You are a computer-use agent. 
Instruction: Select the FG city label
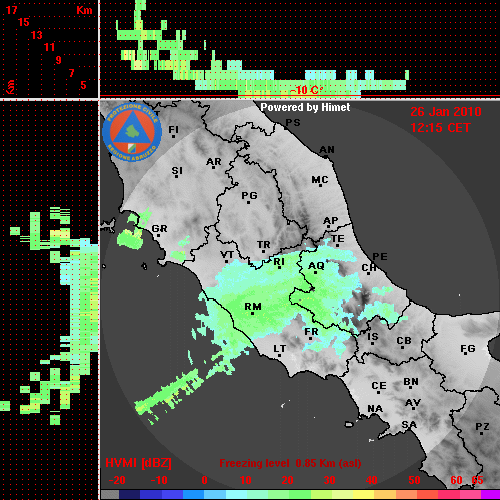point(468,349)
